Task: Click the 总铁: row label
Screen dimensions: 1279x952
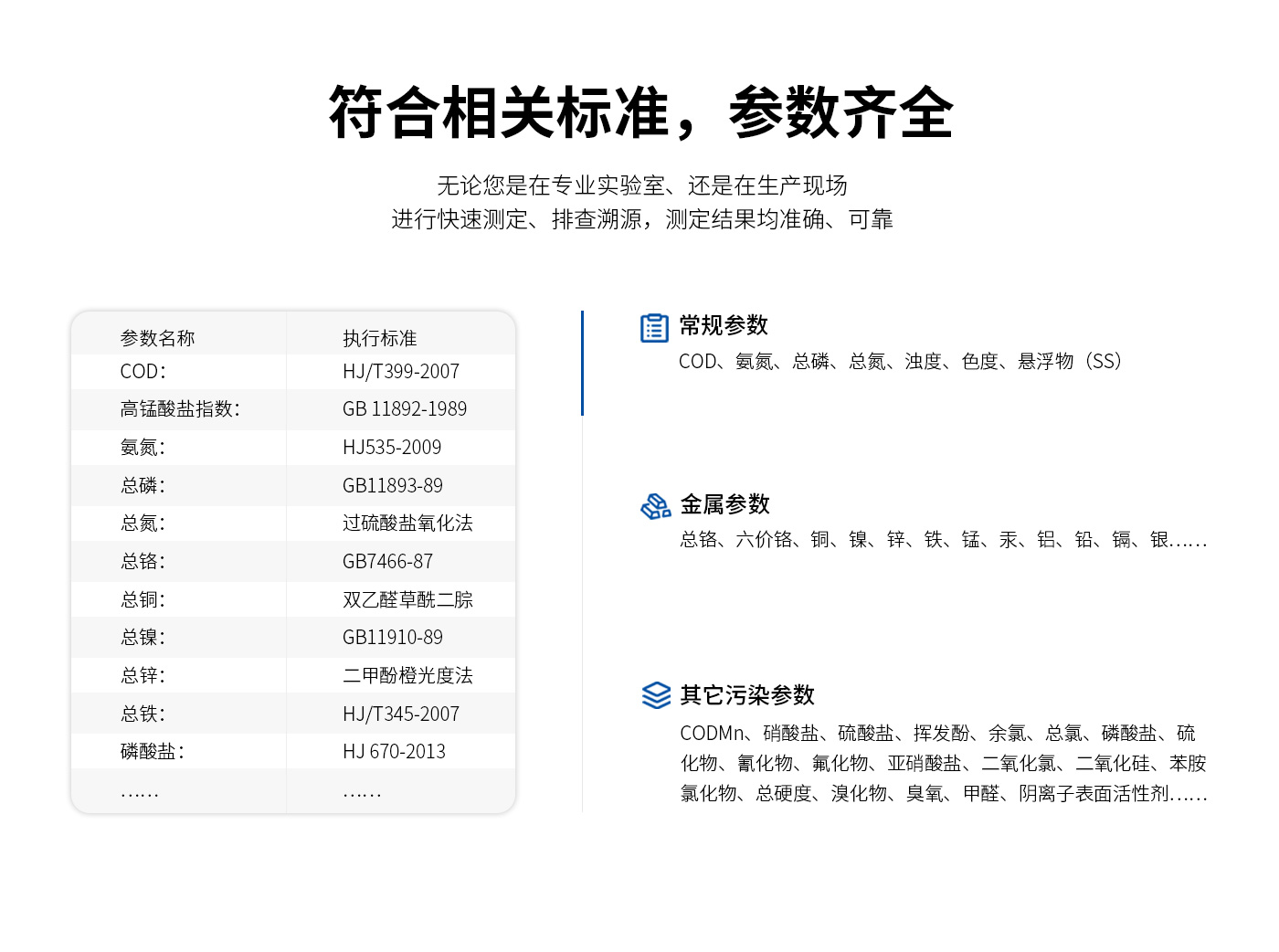Action: tap(143, 714)
